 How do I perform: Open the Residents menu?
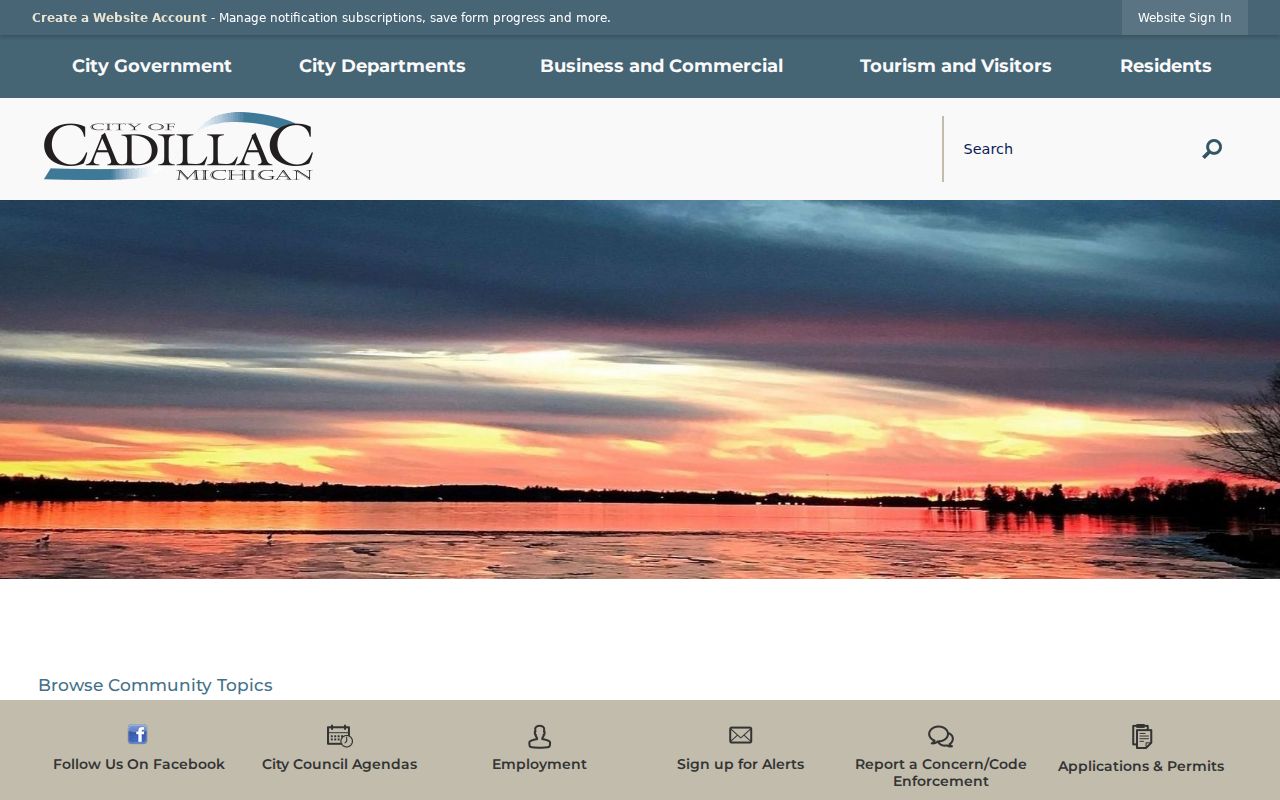click(x=1166, y=66)
